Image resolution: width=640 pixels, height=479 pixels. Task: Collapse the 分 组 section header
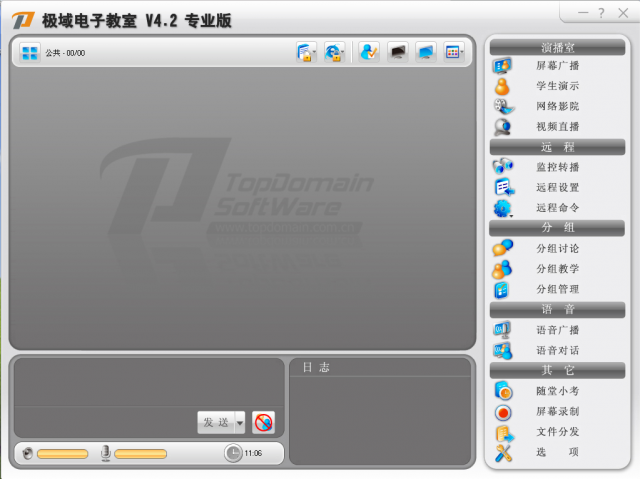tap(557, 228)
